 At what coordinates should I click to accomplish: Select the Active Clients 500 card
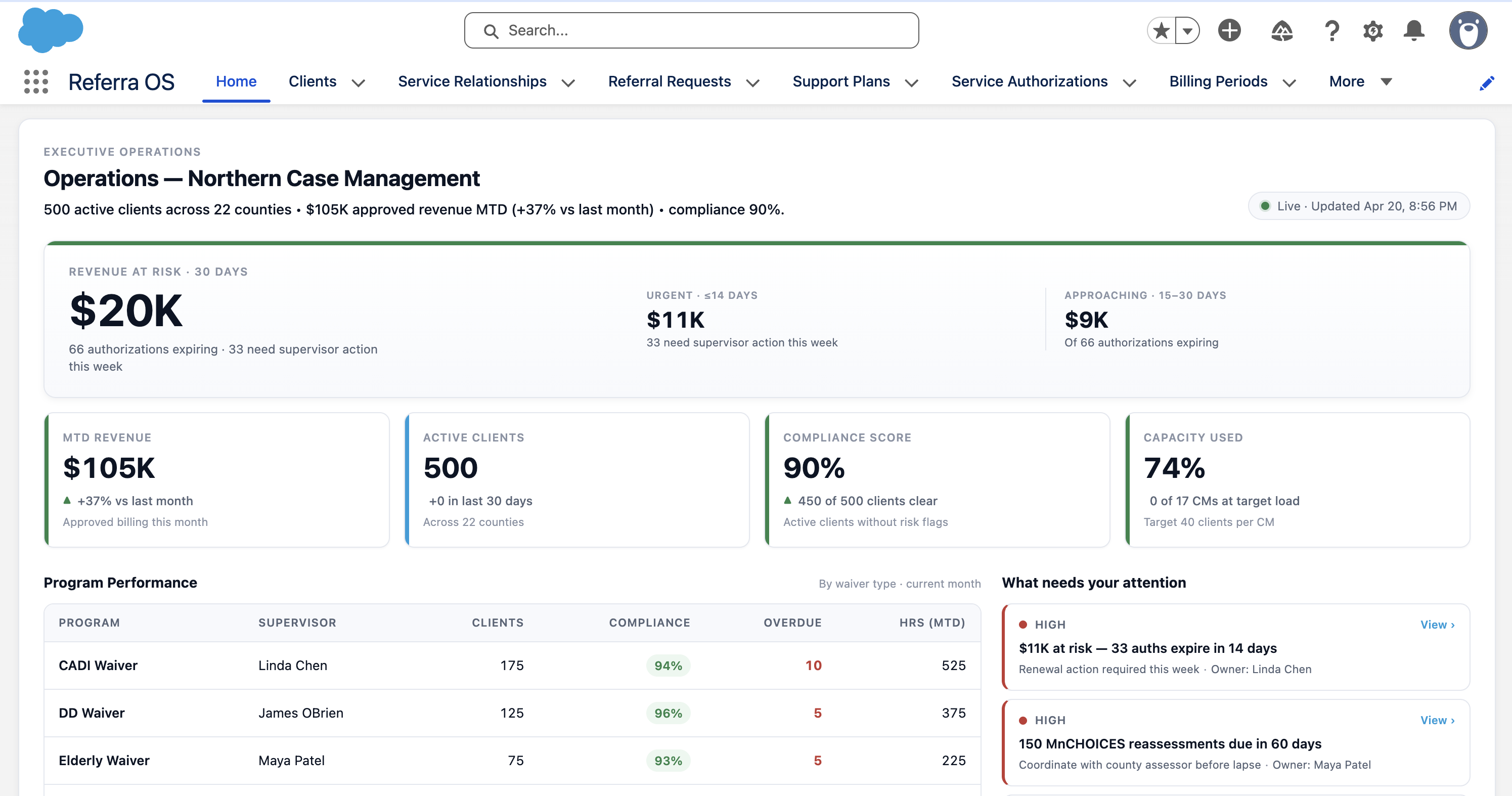pos(577,479)
